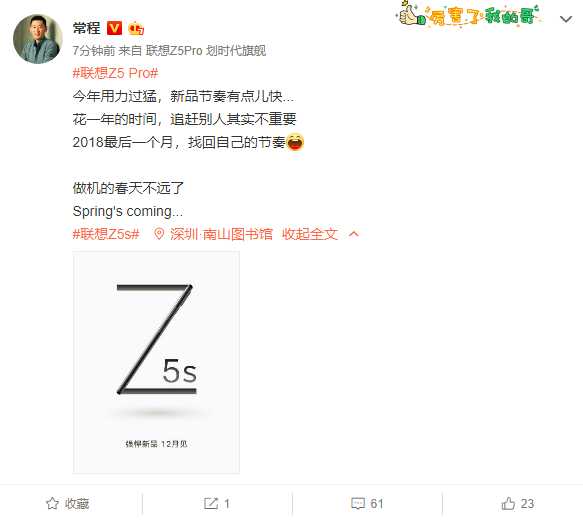This screenshot has height=522, width=583.
Task: Click the 7分钟前 timestamp
Action: (x=94, y=51)
